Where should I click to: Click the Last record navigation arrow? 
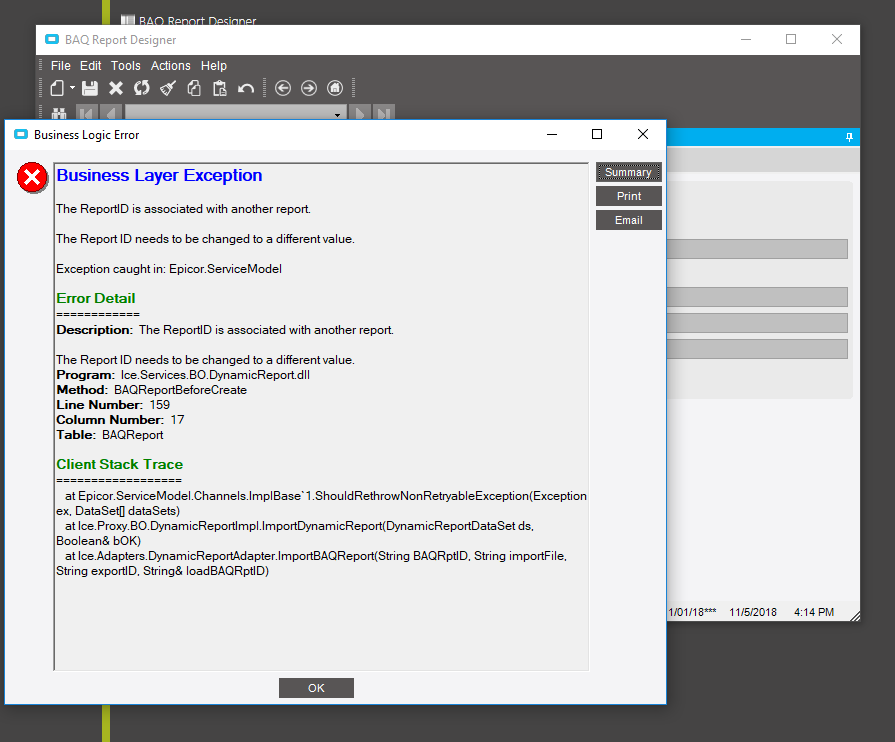click(384, 113)
